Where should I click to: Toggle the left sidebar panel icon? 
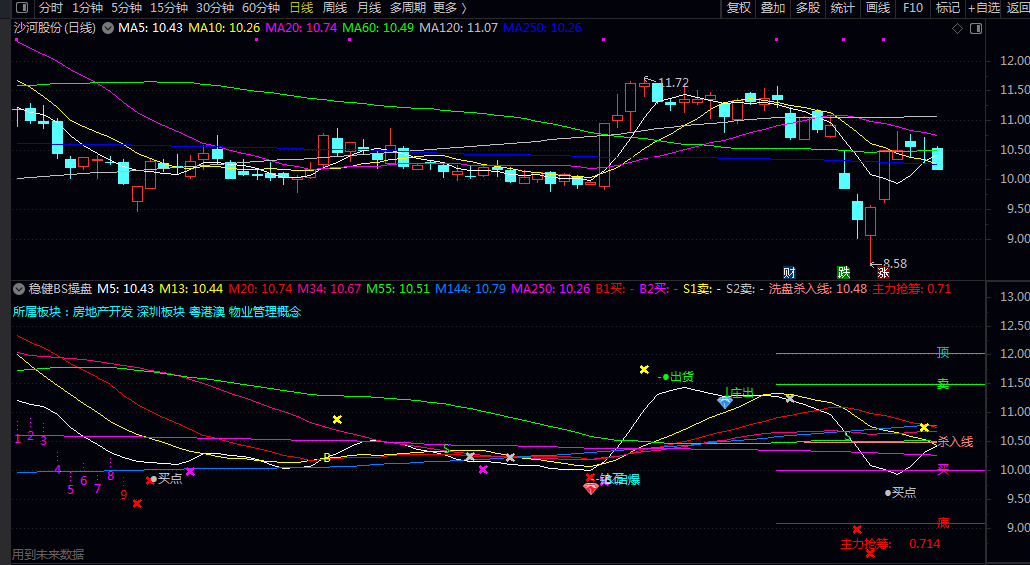(22, 8)
